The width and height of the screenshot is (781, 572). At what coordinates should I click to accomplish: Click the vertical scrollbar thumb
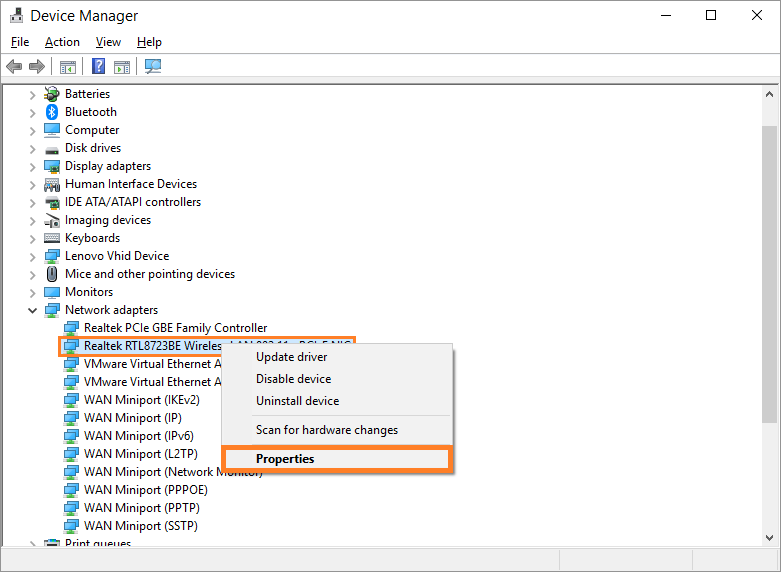tap(769, 274)
